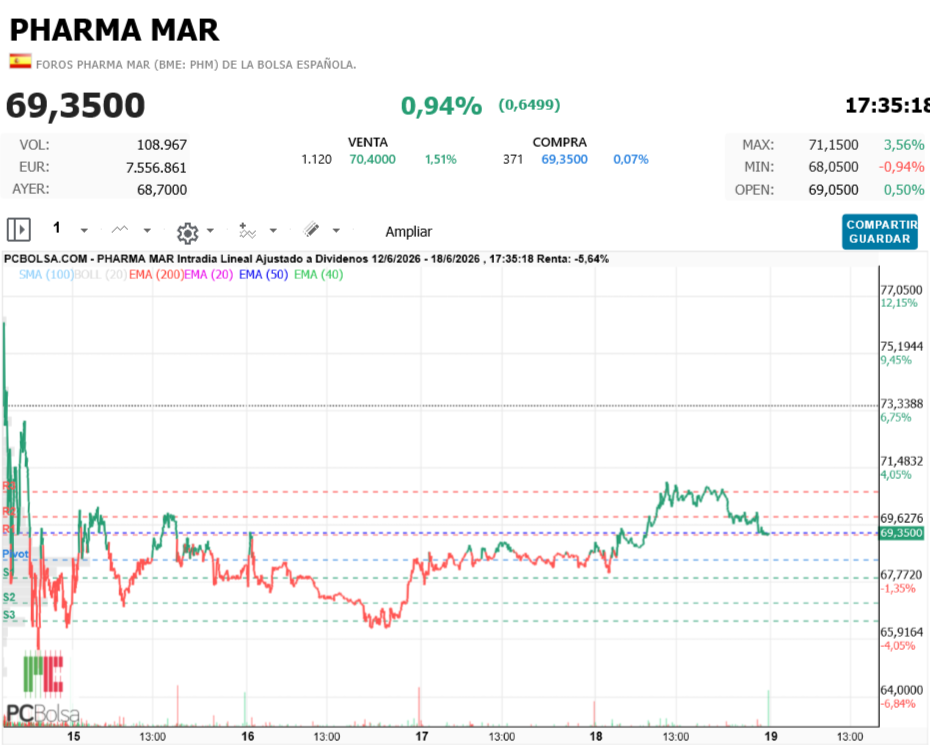Select the line chart type icon
Image resolution: width=930 pixels, height=745 pixels.
[x=120, y=230]
